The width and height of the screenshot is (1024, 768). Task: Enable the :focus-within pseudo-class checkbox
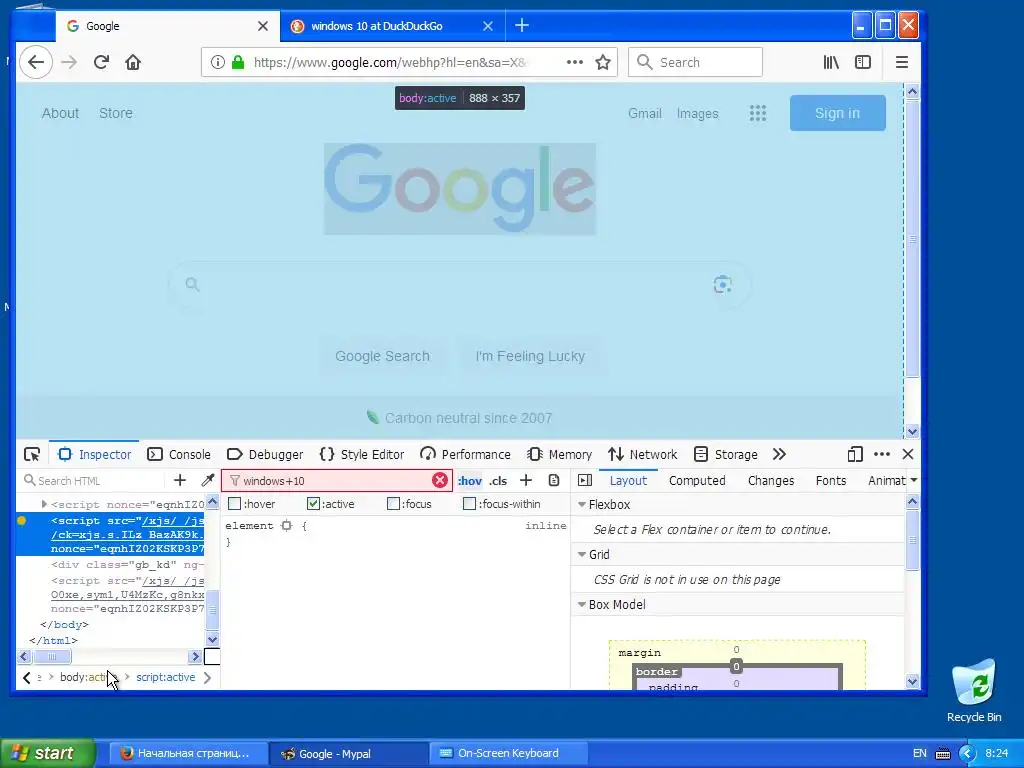pyautogui.click(x=470, y=504)
